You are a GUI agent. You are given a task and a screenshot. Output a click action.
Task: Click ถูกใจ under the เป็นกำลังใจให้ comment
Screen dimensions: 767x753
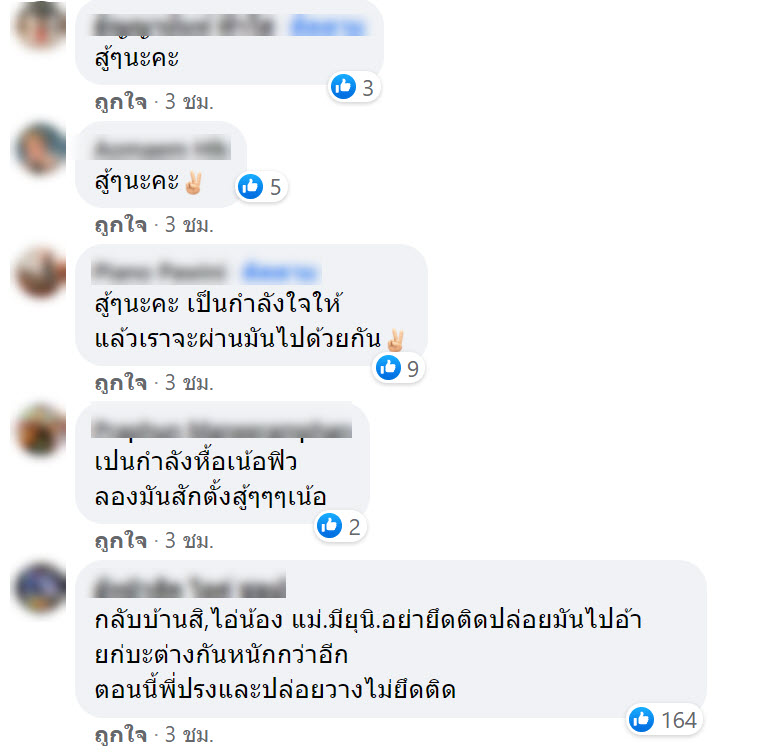[121, 383]
